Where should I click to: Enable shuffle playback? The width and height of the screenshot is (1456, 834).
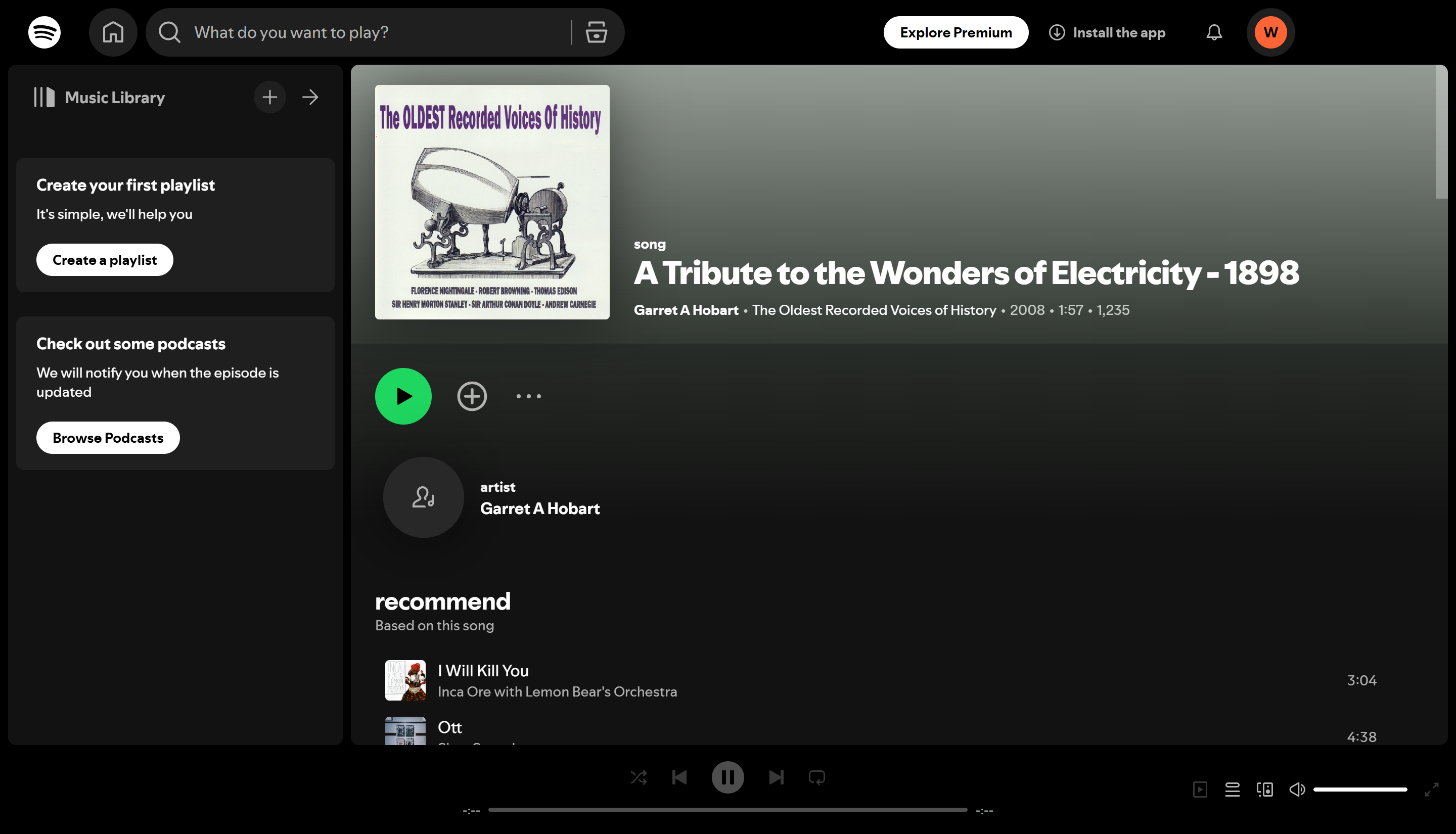639,777
